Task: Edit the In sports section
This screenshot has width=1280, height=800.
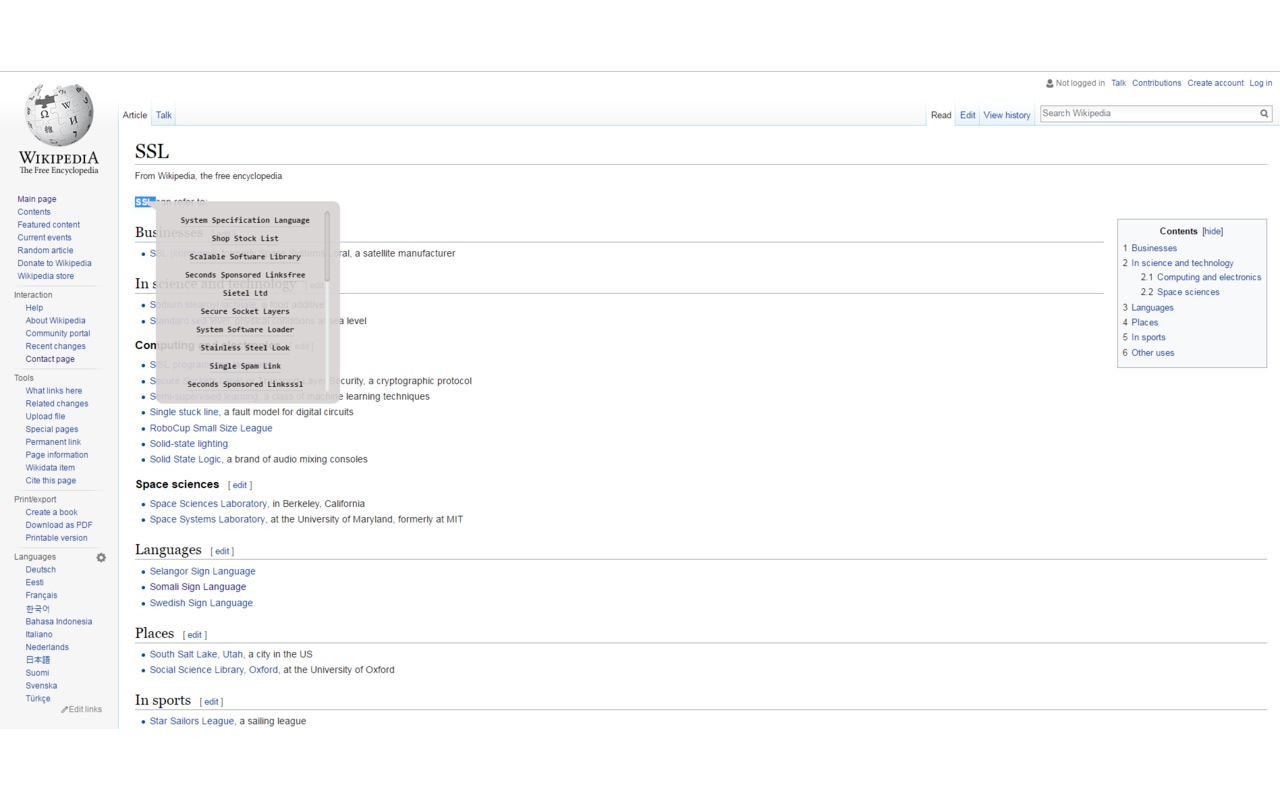Action: (x=212, y=702)
